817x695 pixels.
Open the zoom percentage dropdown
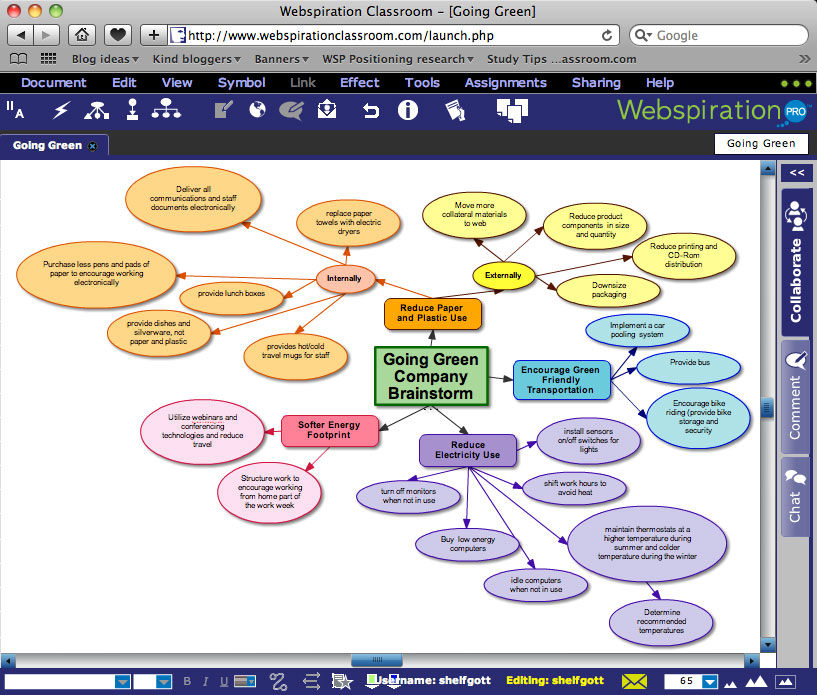click(x=710, y=681)
